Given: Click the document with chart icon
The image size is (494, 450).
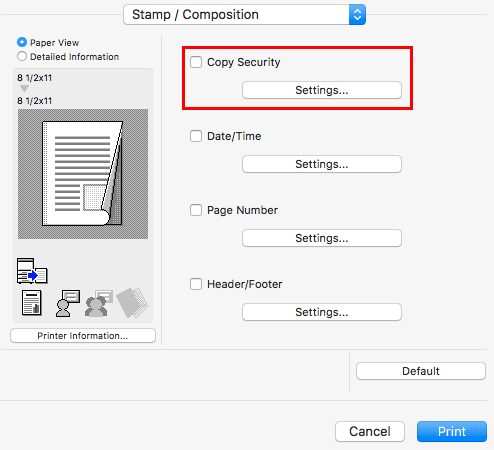Looking at the screenshot, I should coord(32,303).
